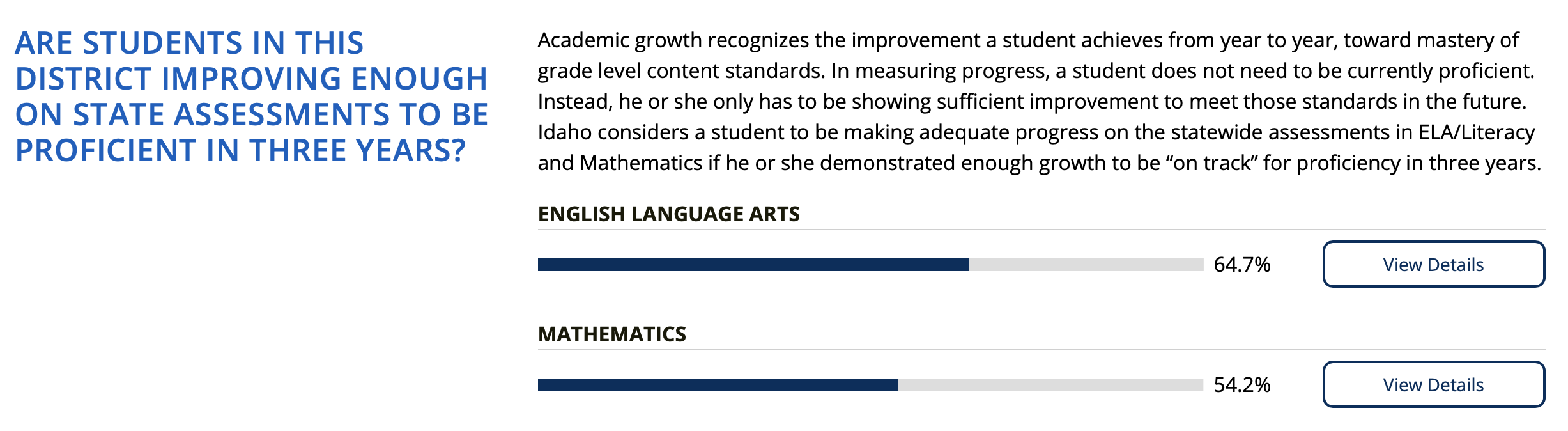Click the divider line under ENGLISH LANGUAGE ARTS
The width and height of the screenshot is (1568, 431).
click(1041, 230)
